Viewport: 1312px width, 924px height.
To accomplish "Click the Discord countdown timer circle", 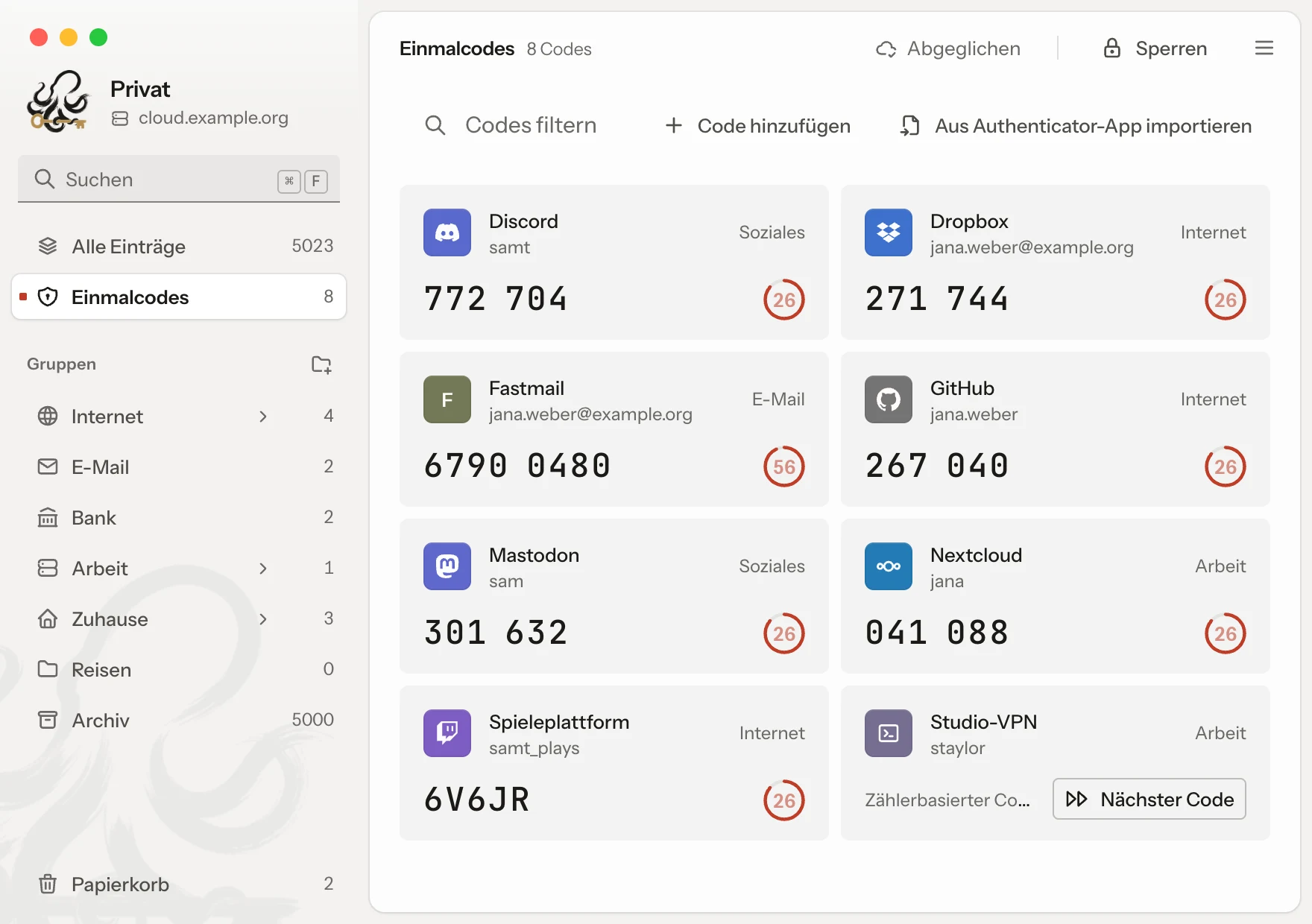I will pos(784,300).
